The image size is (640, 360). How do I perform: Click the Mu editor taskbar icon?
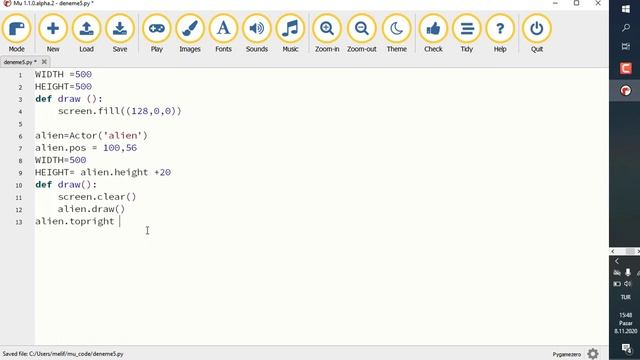625,91
